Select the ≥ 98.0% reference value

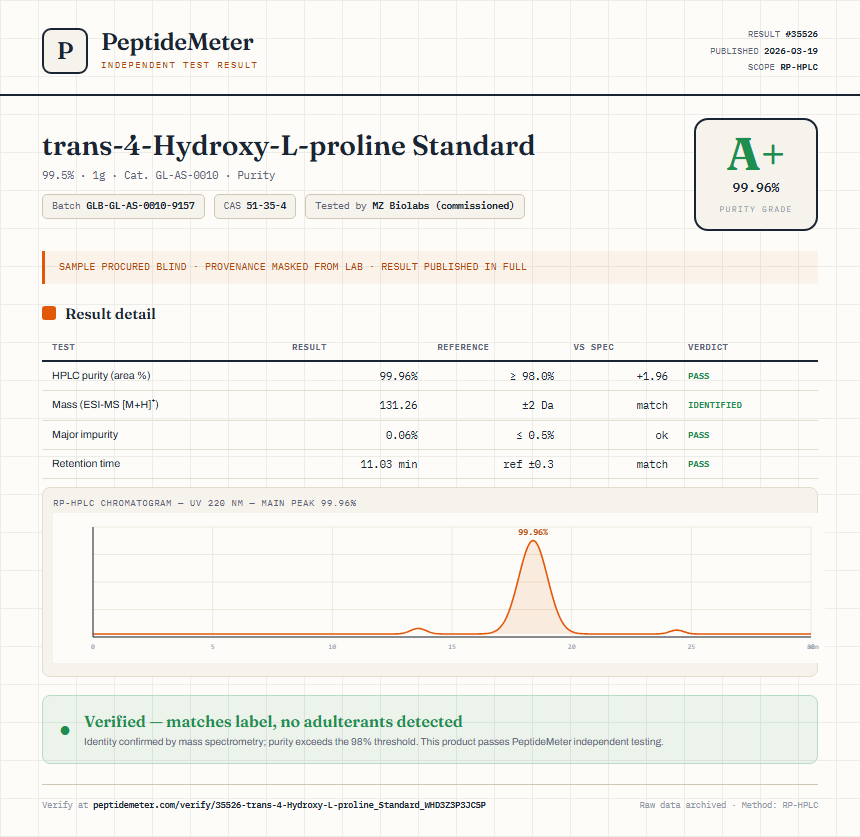tap(531, 376)
